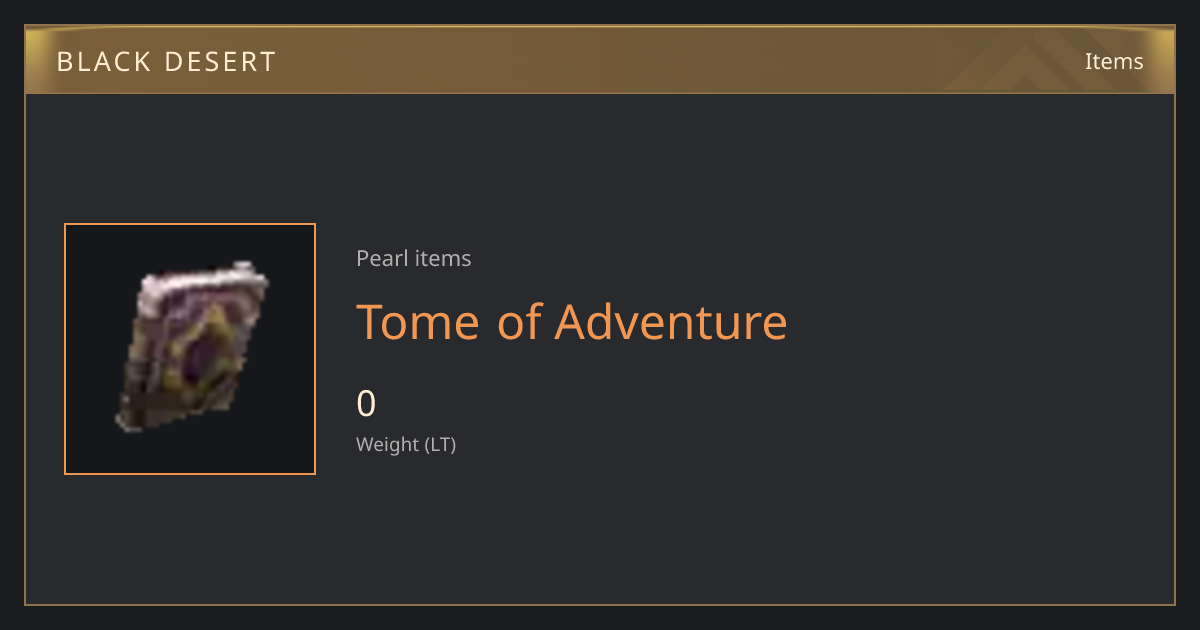Click the weight value 0

pyautogui.click(x=366, y=403)
